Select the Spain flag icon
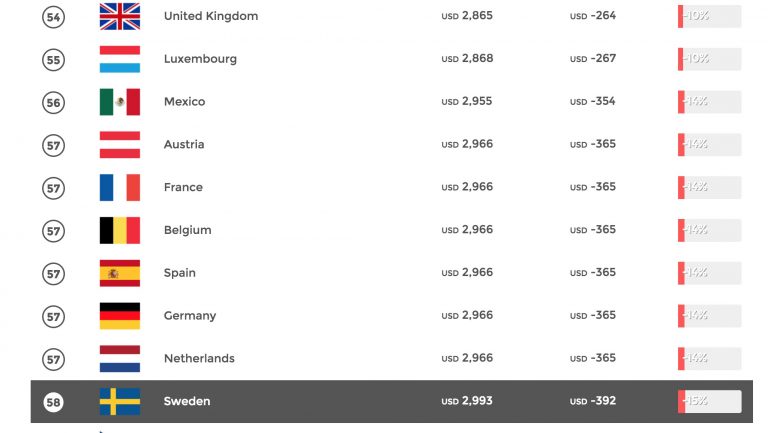The image size is (768, 433). point(119,273)
